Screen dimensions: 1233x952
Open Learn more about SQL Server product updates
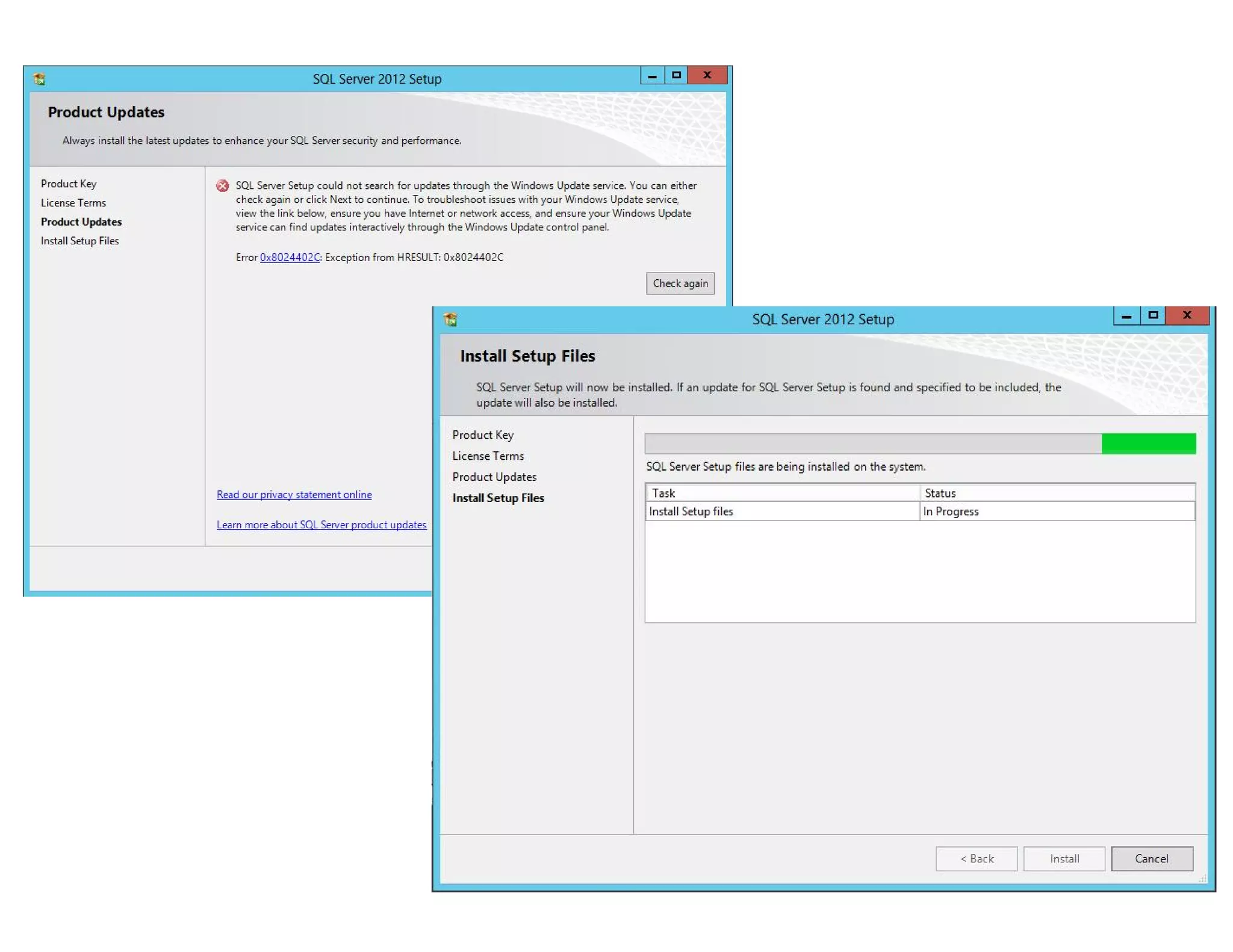[x=321, y=525]
